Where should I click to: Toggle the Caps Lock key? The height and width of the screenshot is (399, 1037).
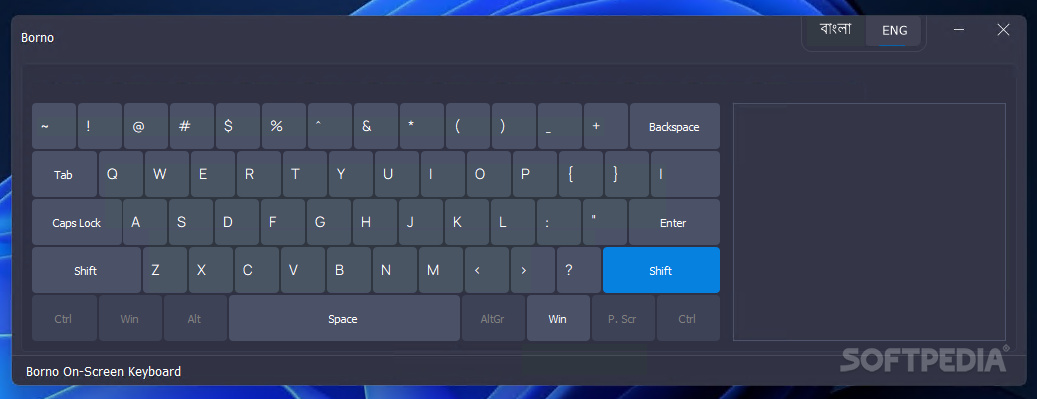point(77,222)
